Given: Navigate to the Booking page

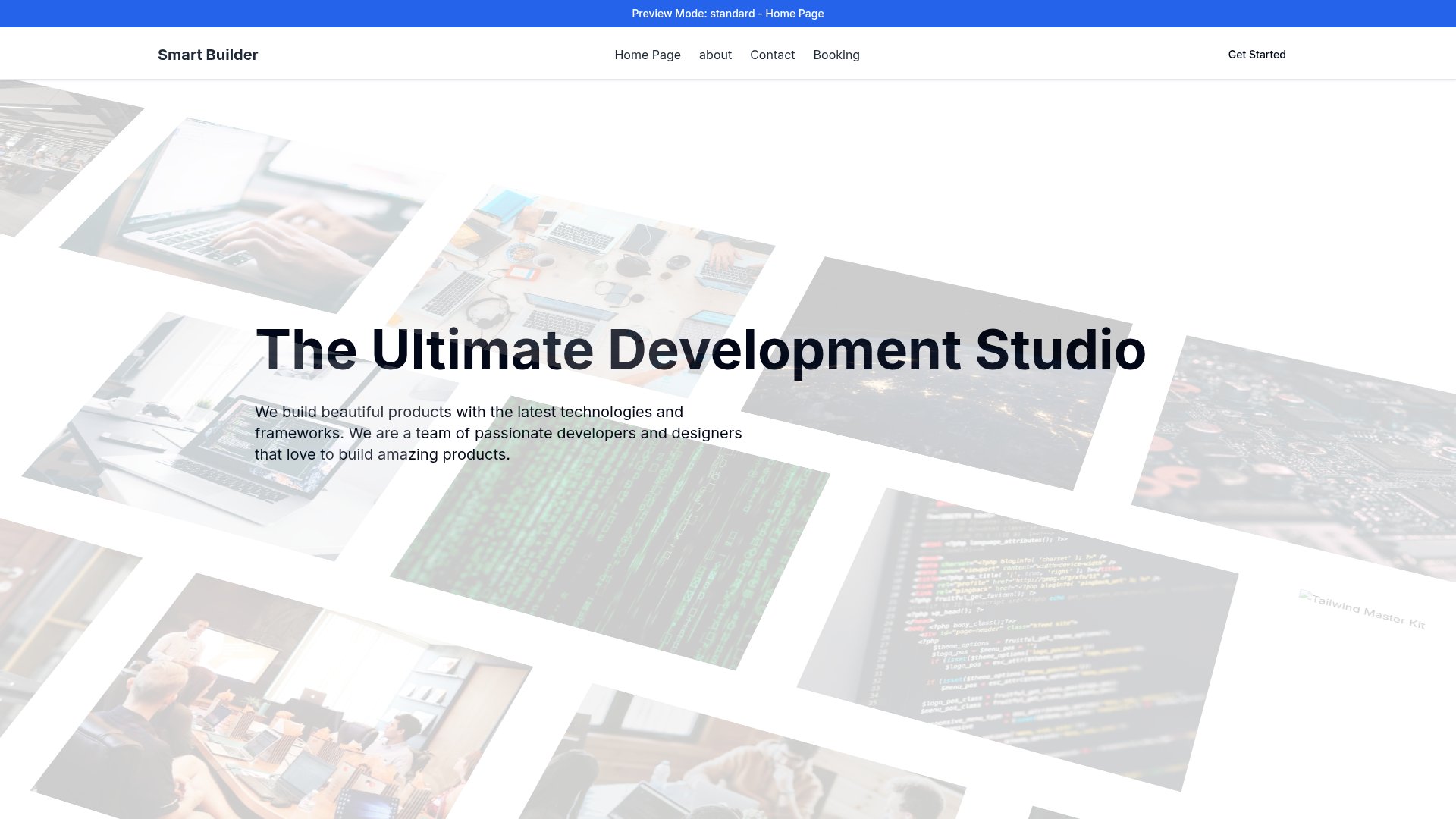Looking at the screenshot, I should pos(836,55).
